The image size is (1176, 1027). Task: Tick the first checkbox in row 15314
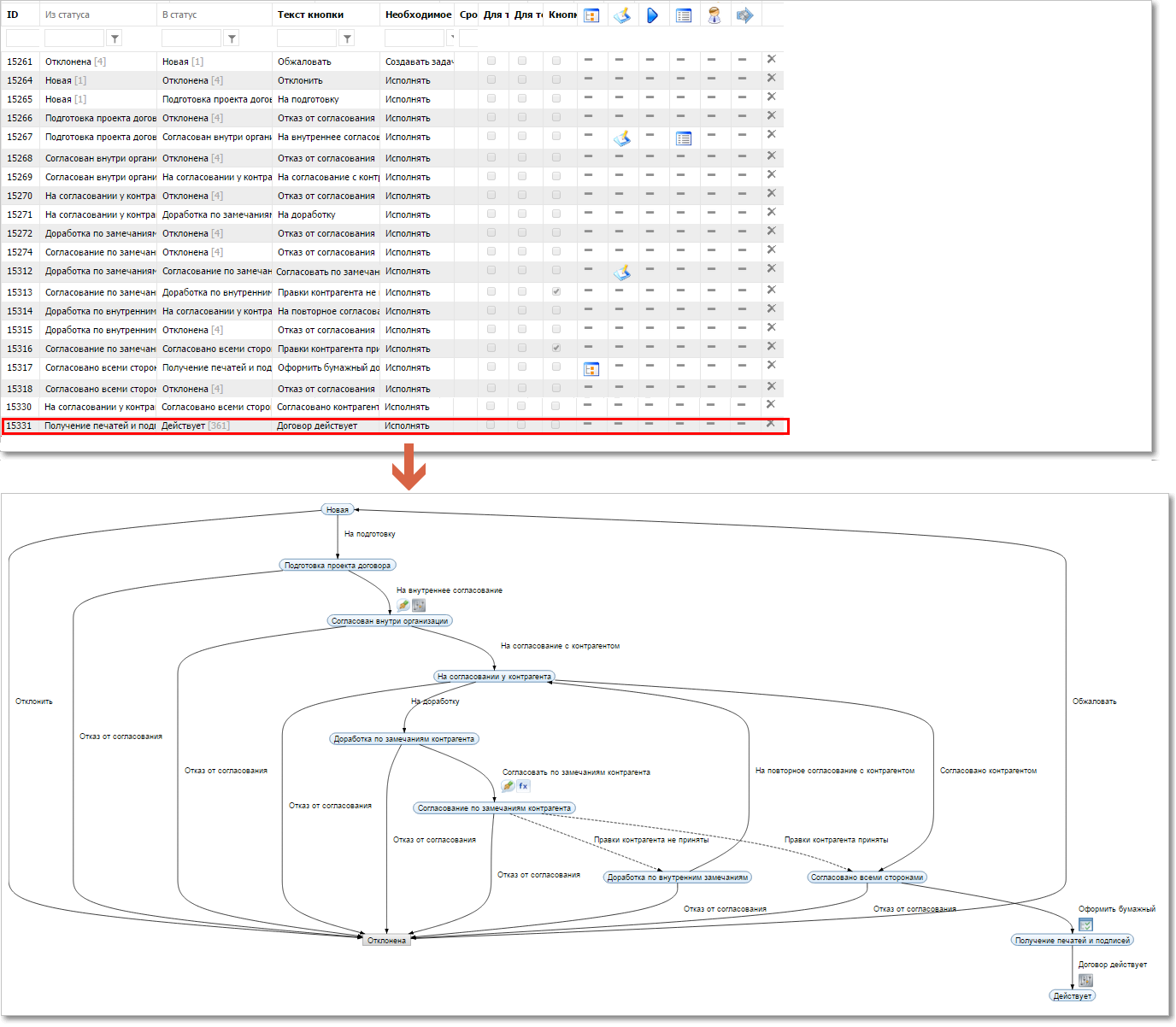491,310
